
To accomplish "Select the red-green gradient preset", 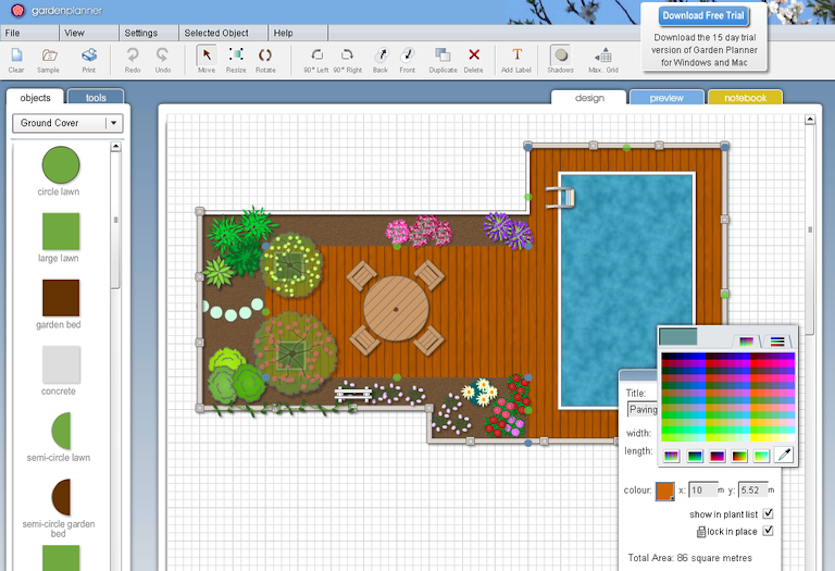I will 740,455.
